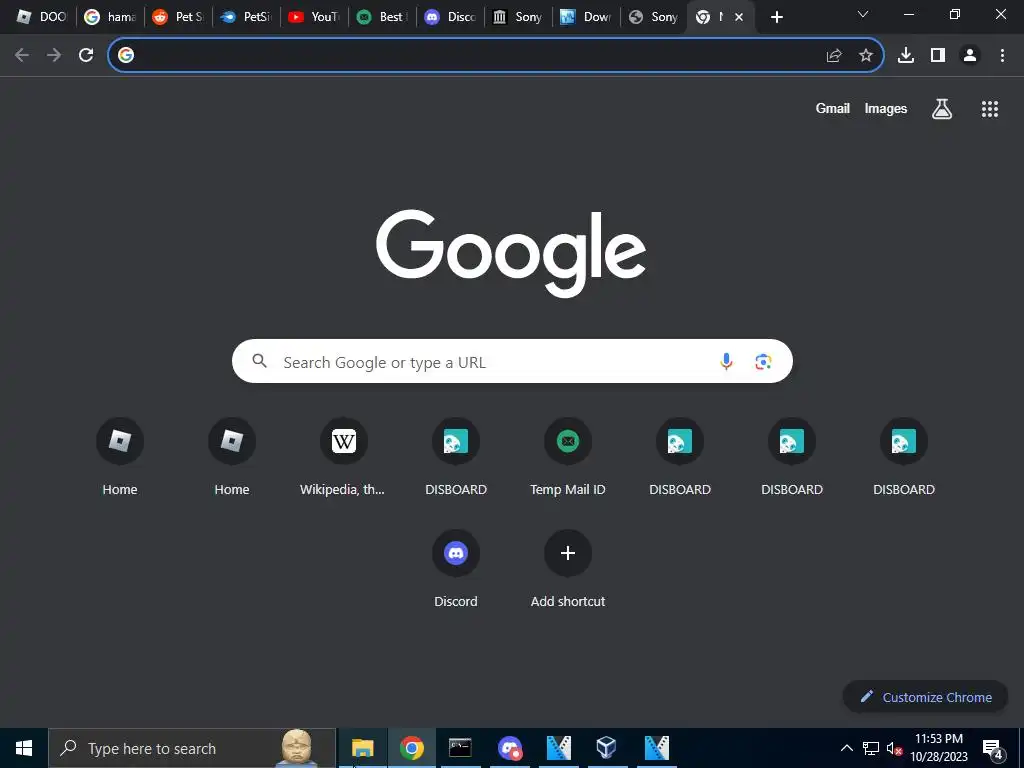Image resolution: width=1024 pixels, height=768 pixels.
Task: Open Gmail link
Action: click(833, 108)
